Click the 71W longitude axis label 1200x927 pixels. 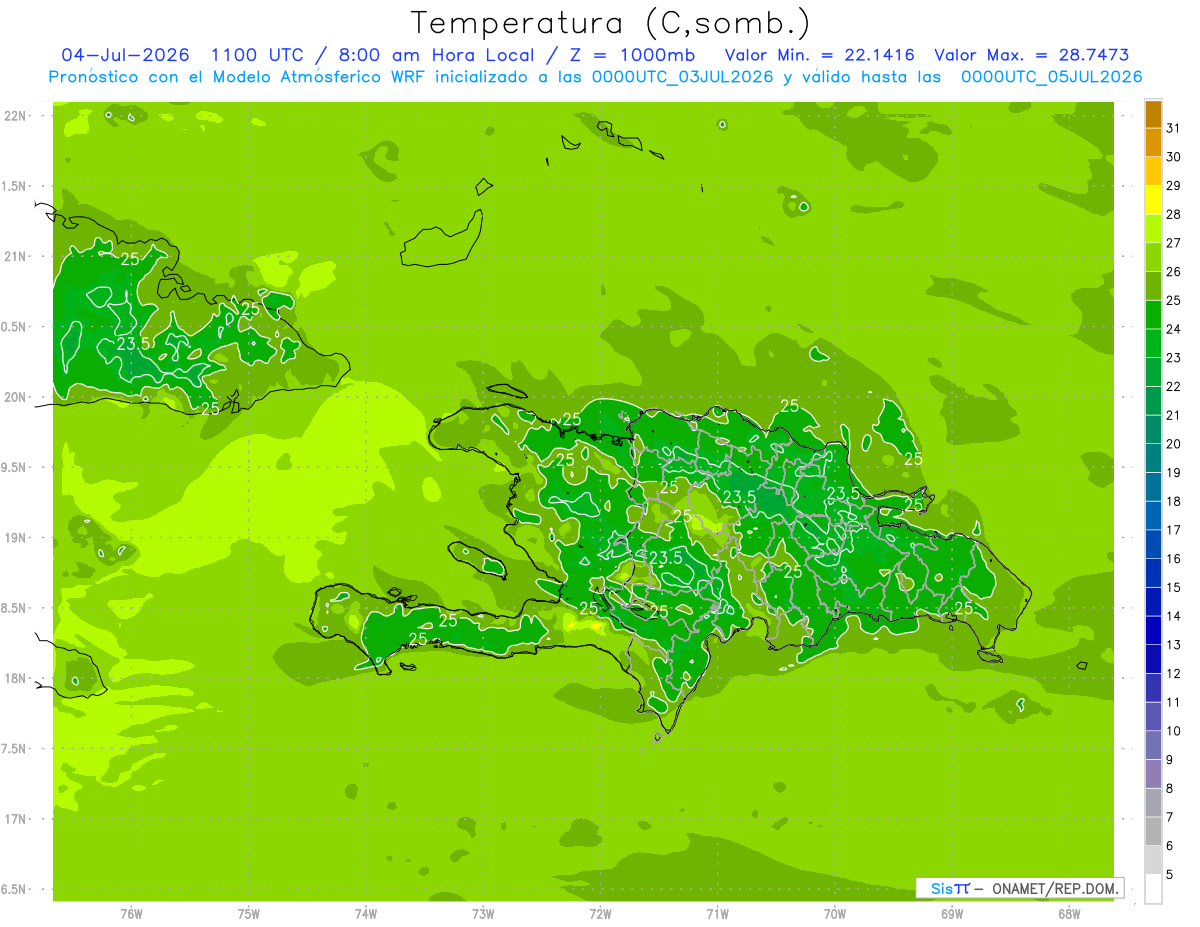click(717, 914)
